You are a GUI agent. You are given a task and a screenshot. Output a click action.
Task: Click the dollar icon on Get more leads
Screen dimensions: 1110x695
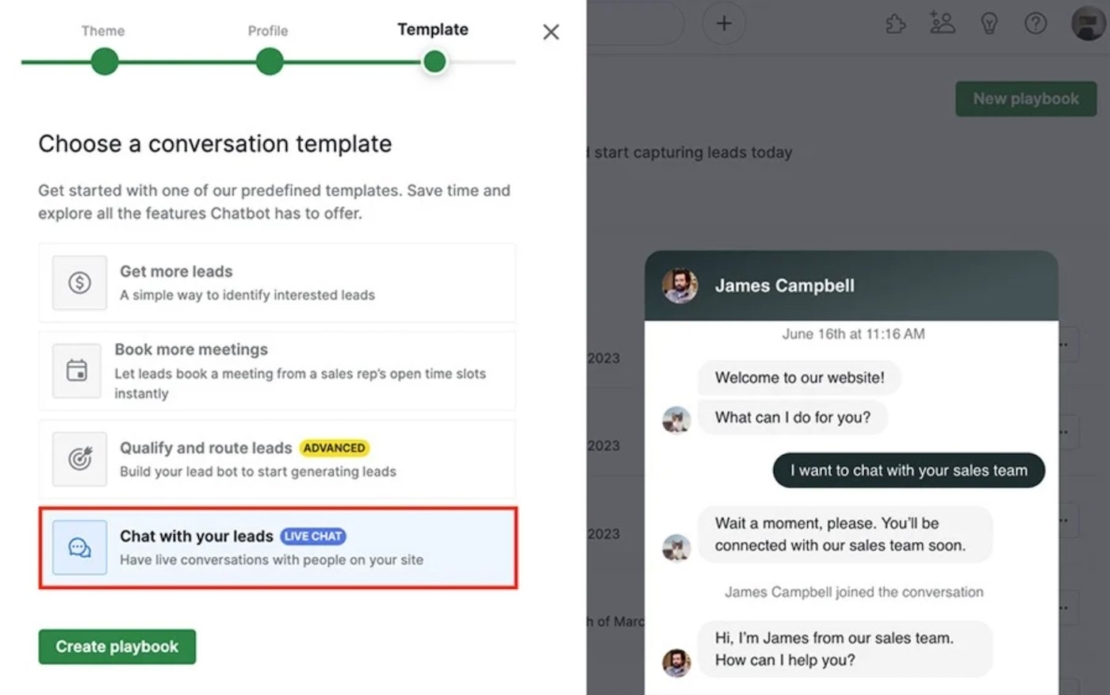(x=78, y=282)
